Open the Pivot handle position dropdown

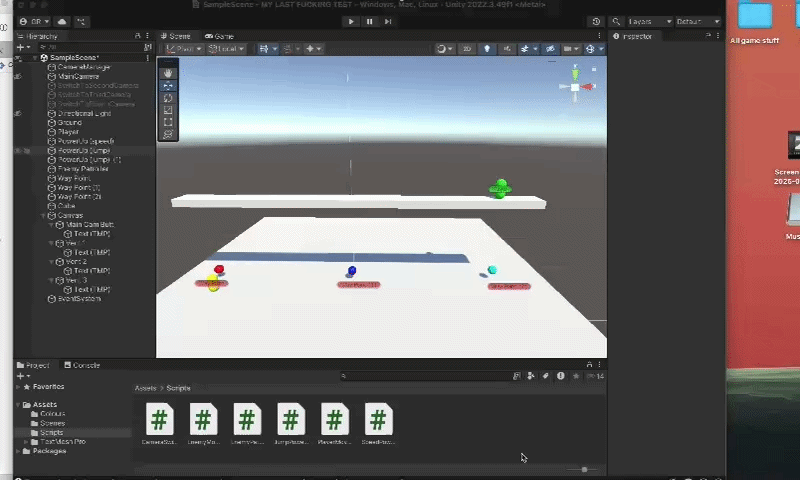184,49
